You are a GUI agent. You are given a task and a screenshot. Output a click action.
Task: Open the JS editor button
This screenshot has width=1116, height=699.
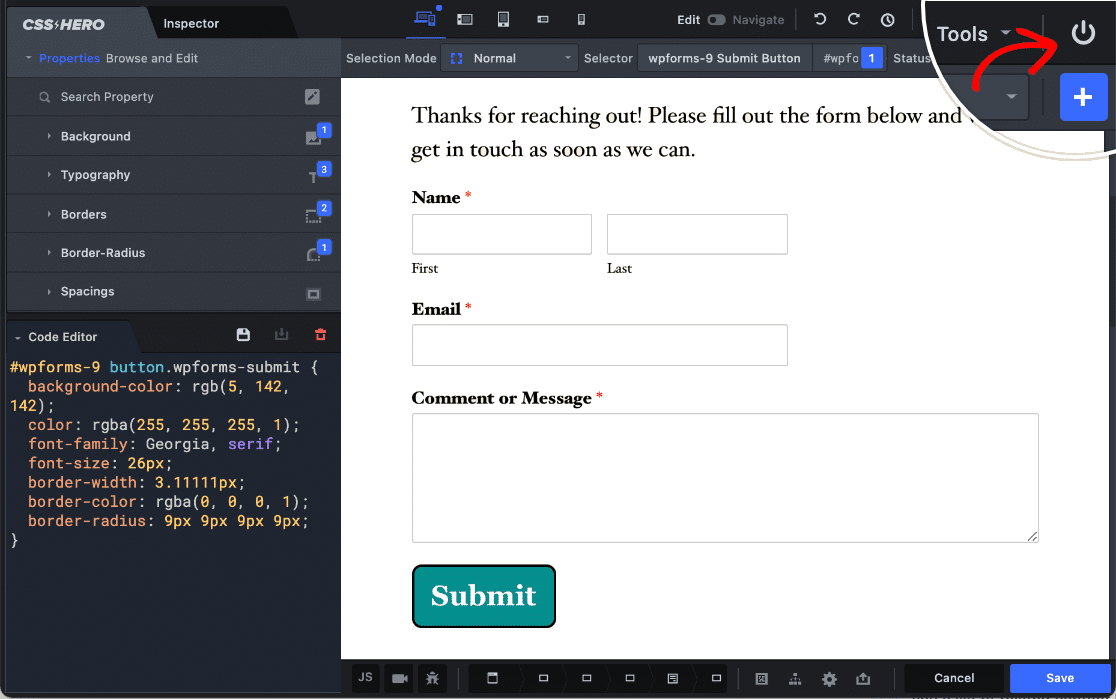point(365,678)
